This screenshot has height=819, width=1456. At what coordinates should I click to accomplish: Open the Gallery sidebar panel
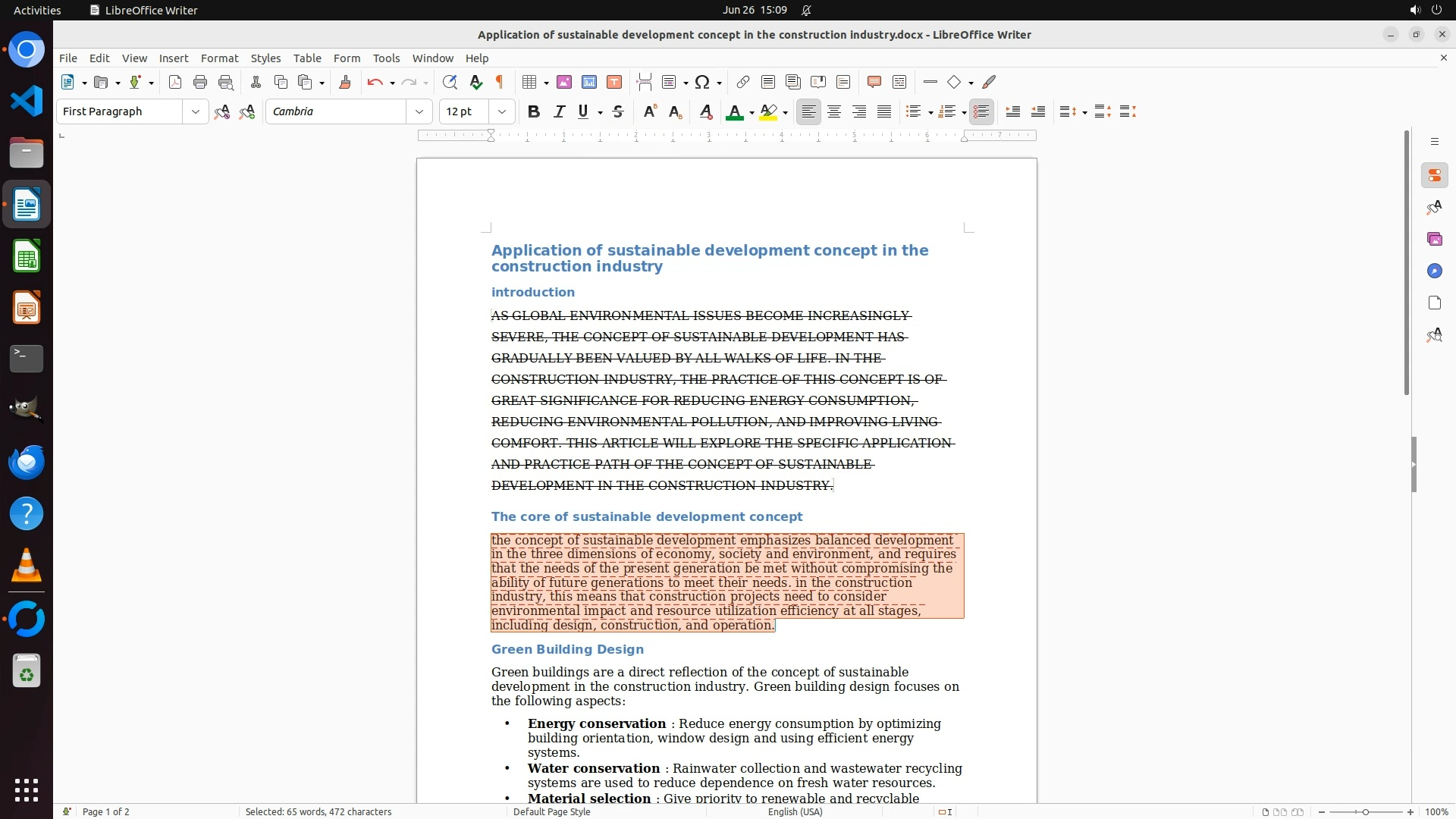1434,240
